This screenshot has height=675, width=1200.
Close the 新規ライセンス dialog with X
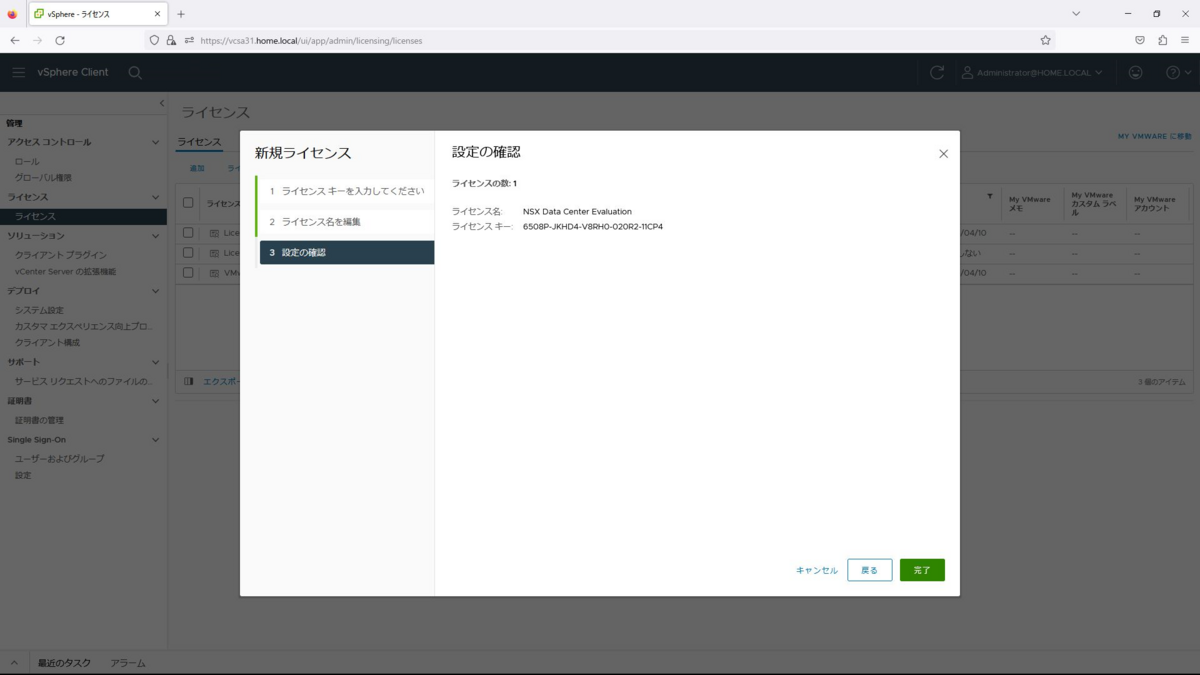[x=943, y=154]
